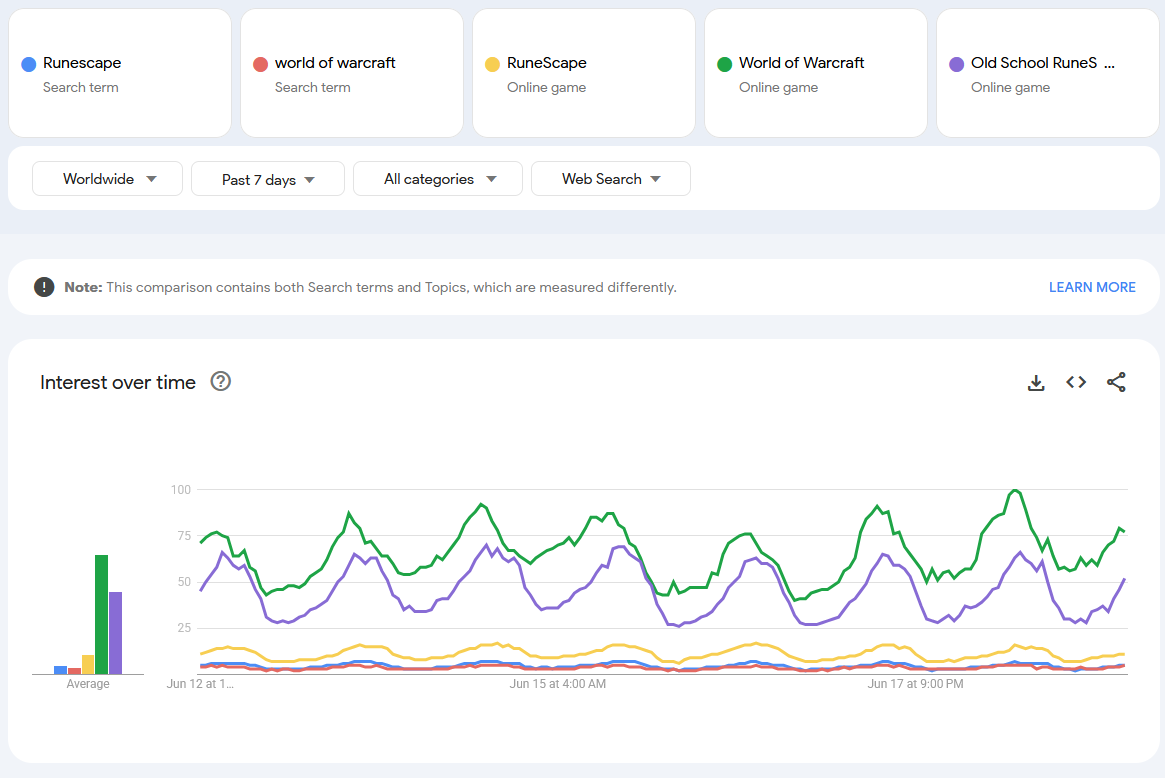
Task: Click the 'Jun 17 at 9:00 PM' axis label
Action: 915,684
